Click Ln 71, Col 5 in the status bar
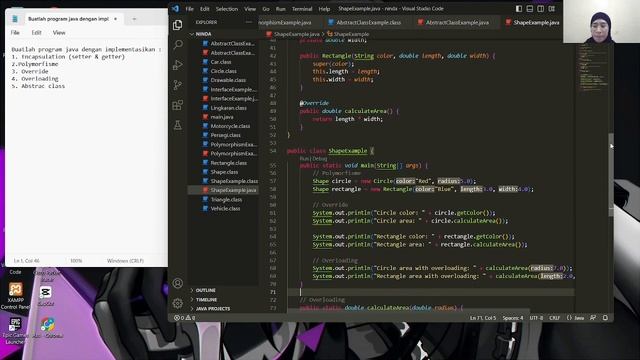 482,318
